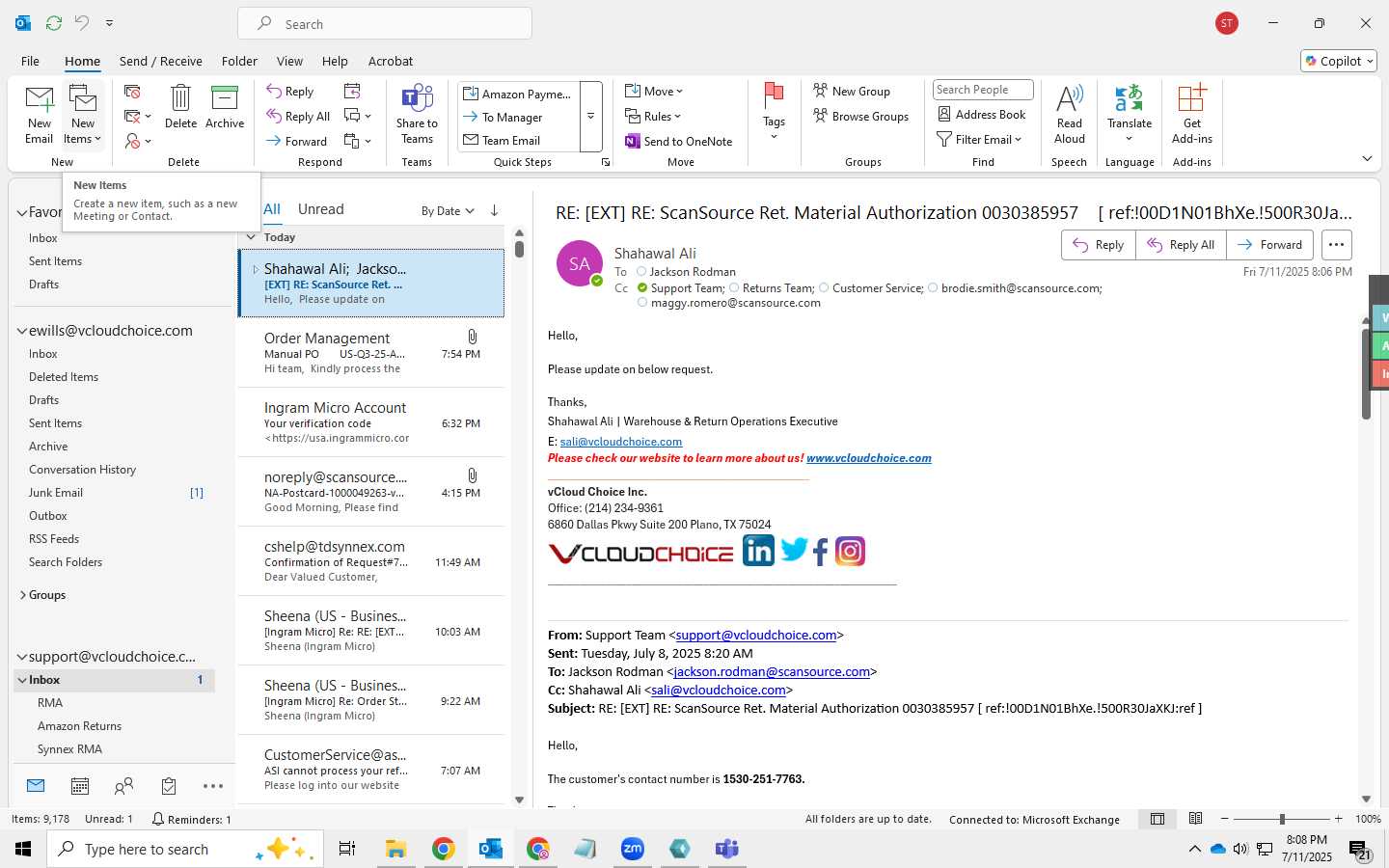Open the View ribbon tab
This screenshot has height=868, width=1389.
289,61
